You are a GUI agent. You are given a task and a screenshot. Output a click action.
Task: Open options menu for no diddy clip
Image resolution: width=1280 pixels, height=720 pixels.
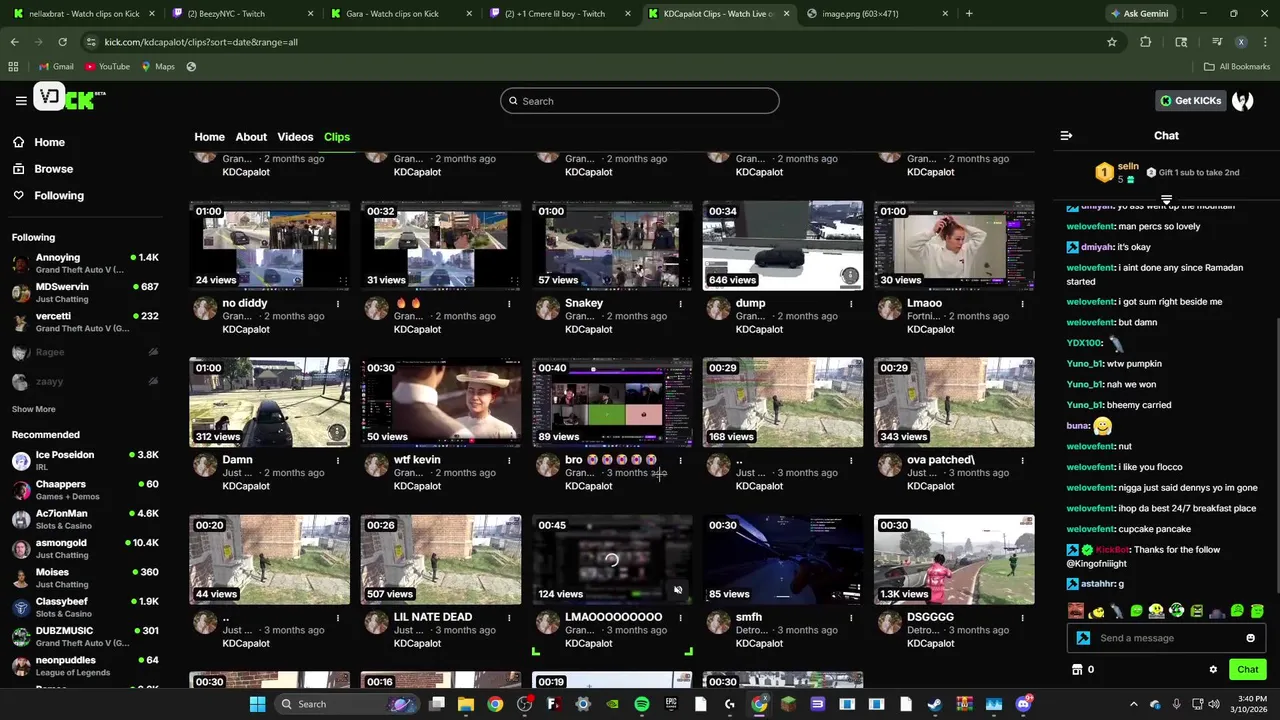pyautogui.click(x=338, y=303)
